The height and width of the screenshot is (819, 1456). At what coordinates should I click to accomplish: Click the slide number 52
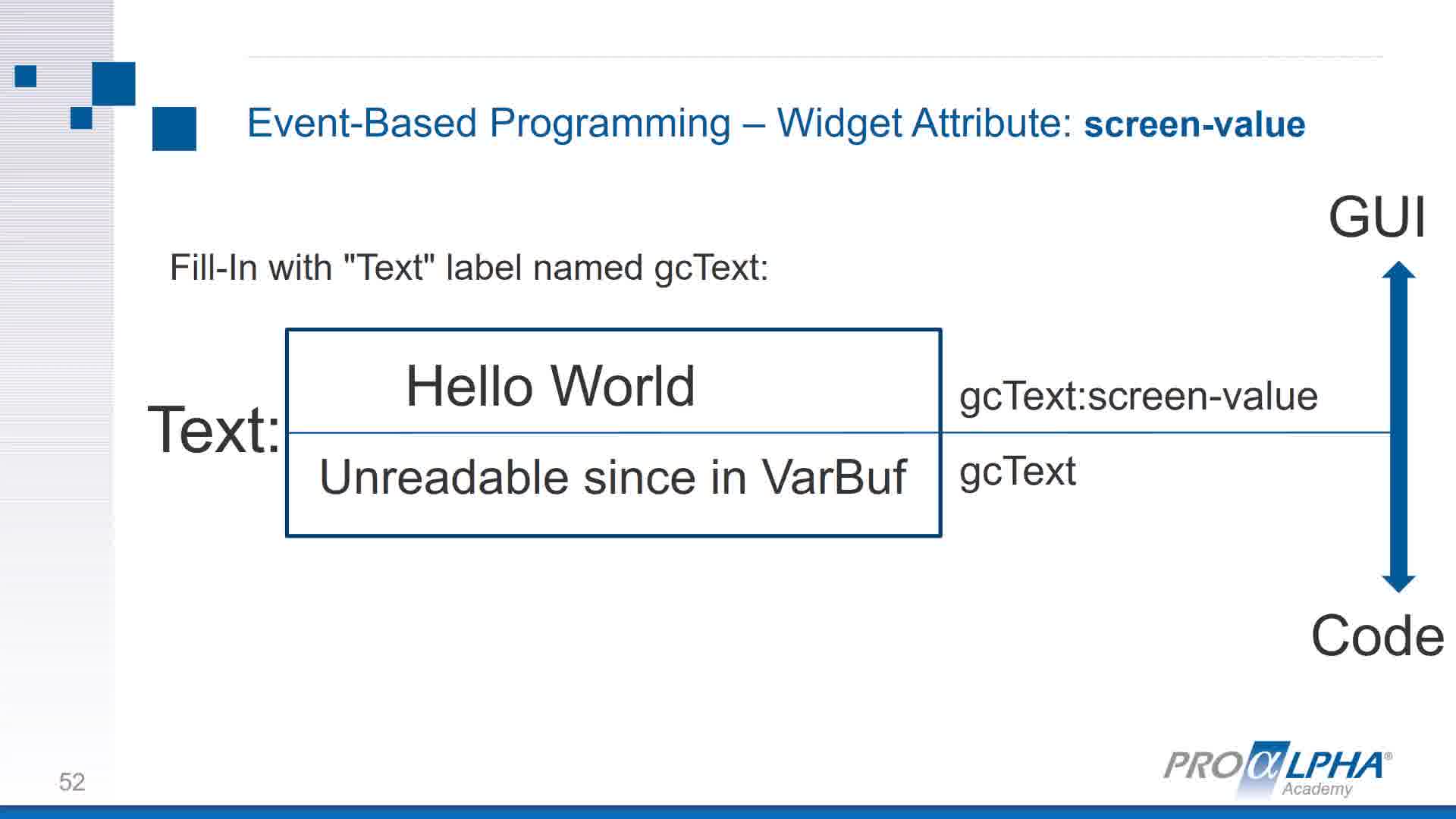(x=72, y=782)
